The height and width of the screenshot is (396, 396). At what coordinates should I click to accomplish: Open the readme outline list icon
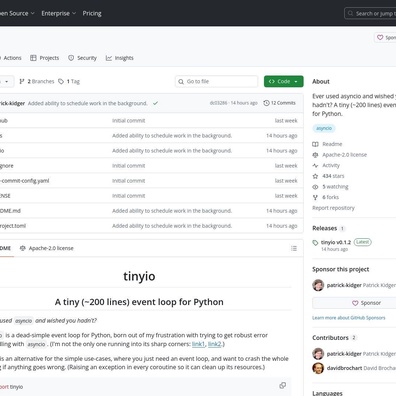click(x=294, y=248)
